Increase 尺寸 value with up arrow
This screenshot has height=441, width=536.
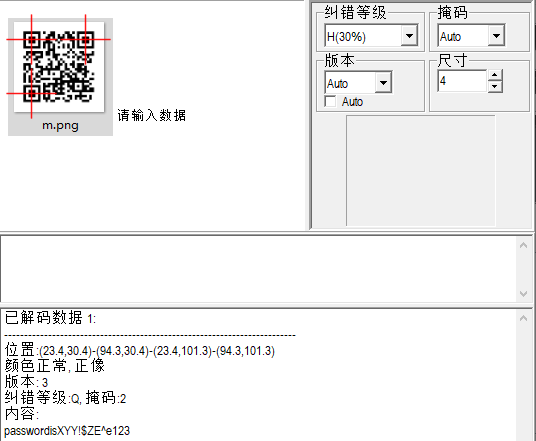[x=495, y=75]
